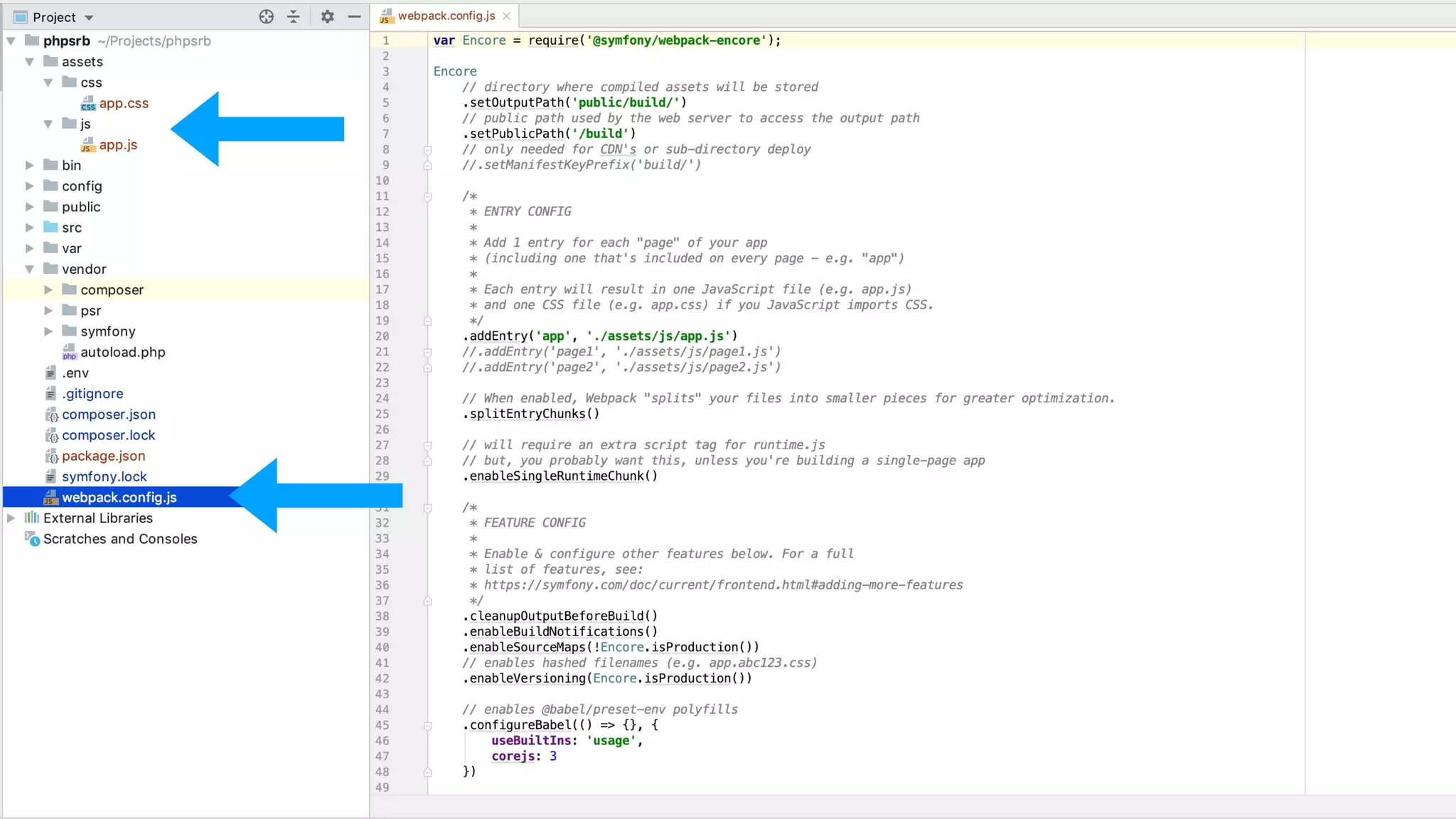Click the locate/scroll-from-source target icon
Image resolution: width=1456 pixels, height=819 pixels.
(x=266, y=17)
